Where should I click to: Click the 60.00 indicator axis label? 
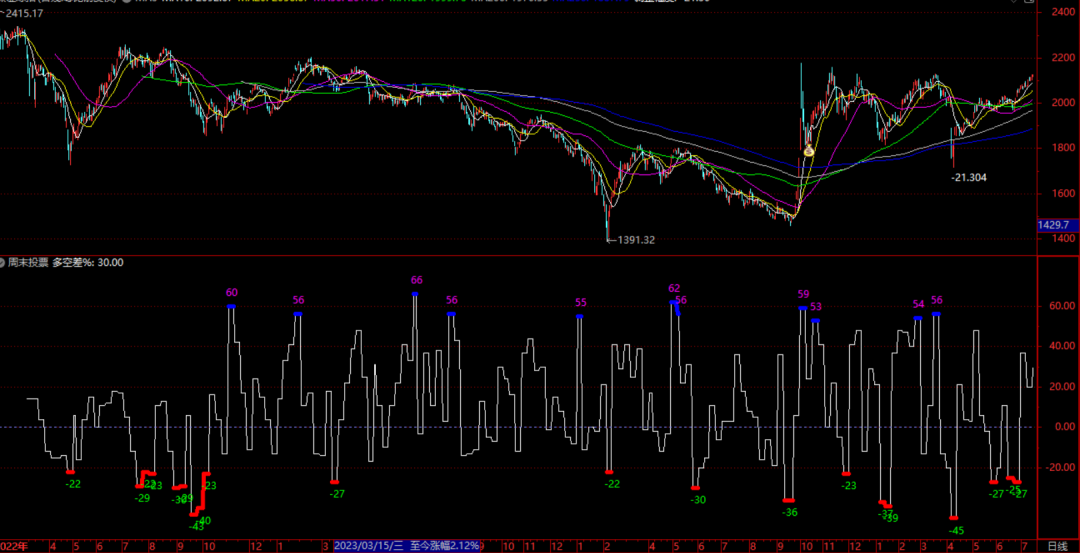1061,306
